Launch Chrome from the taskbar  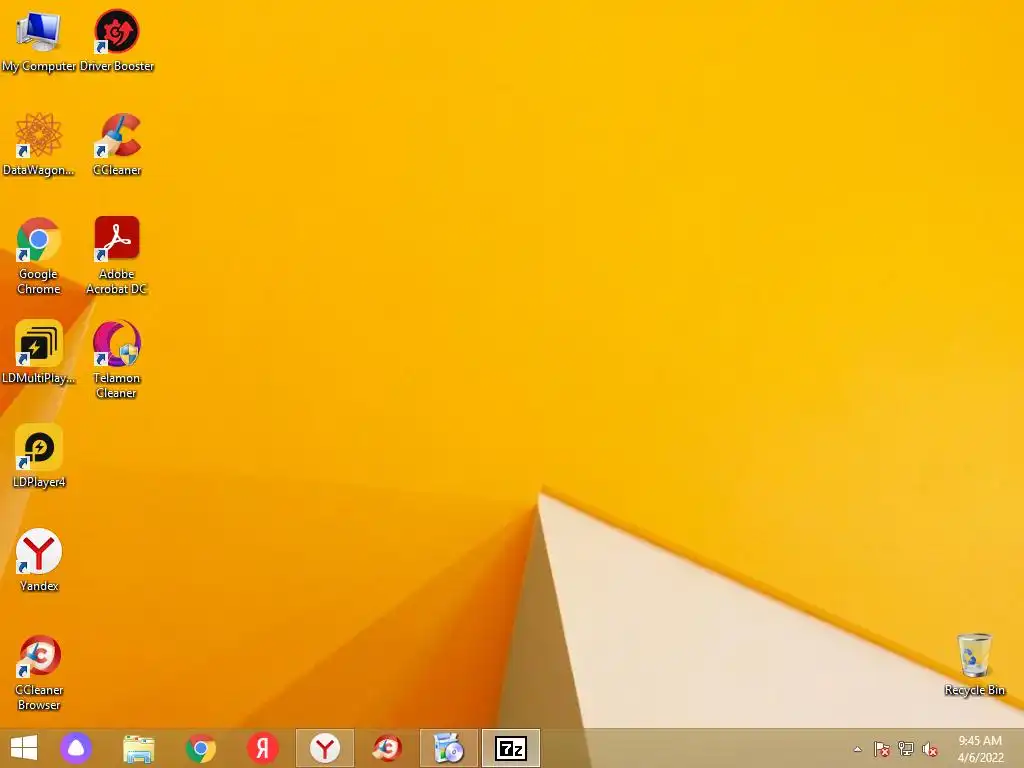point(200,748)
